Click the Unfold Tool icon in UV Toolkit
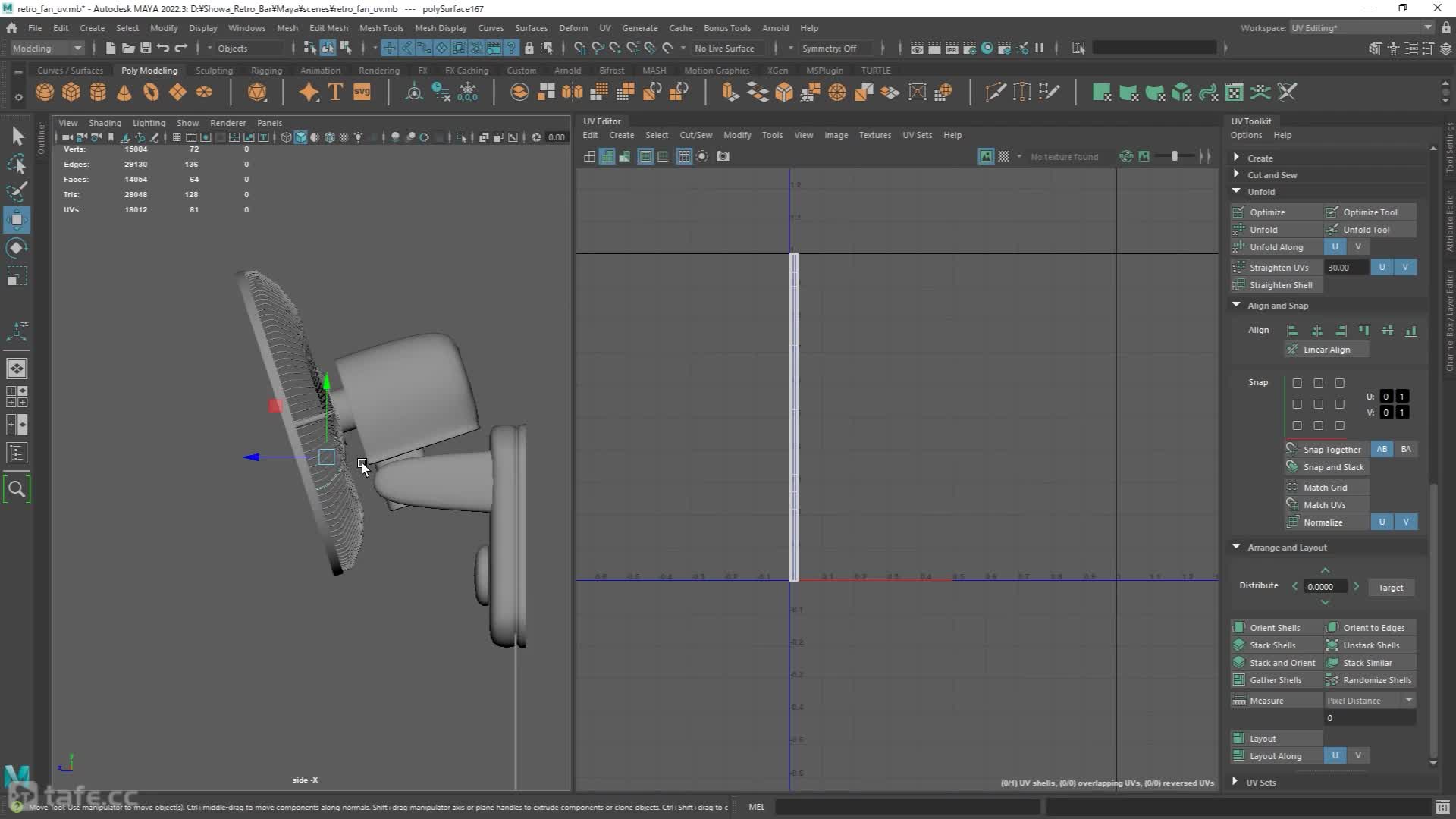This screenshot has height=819, width=1456. pos(1332,230)
